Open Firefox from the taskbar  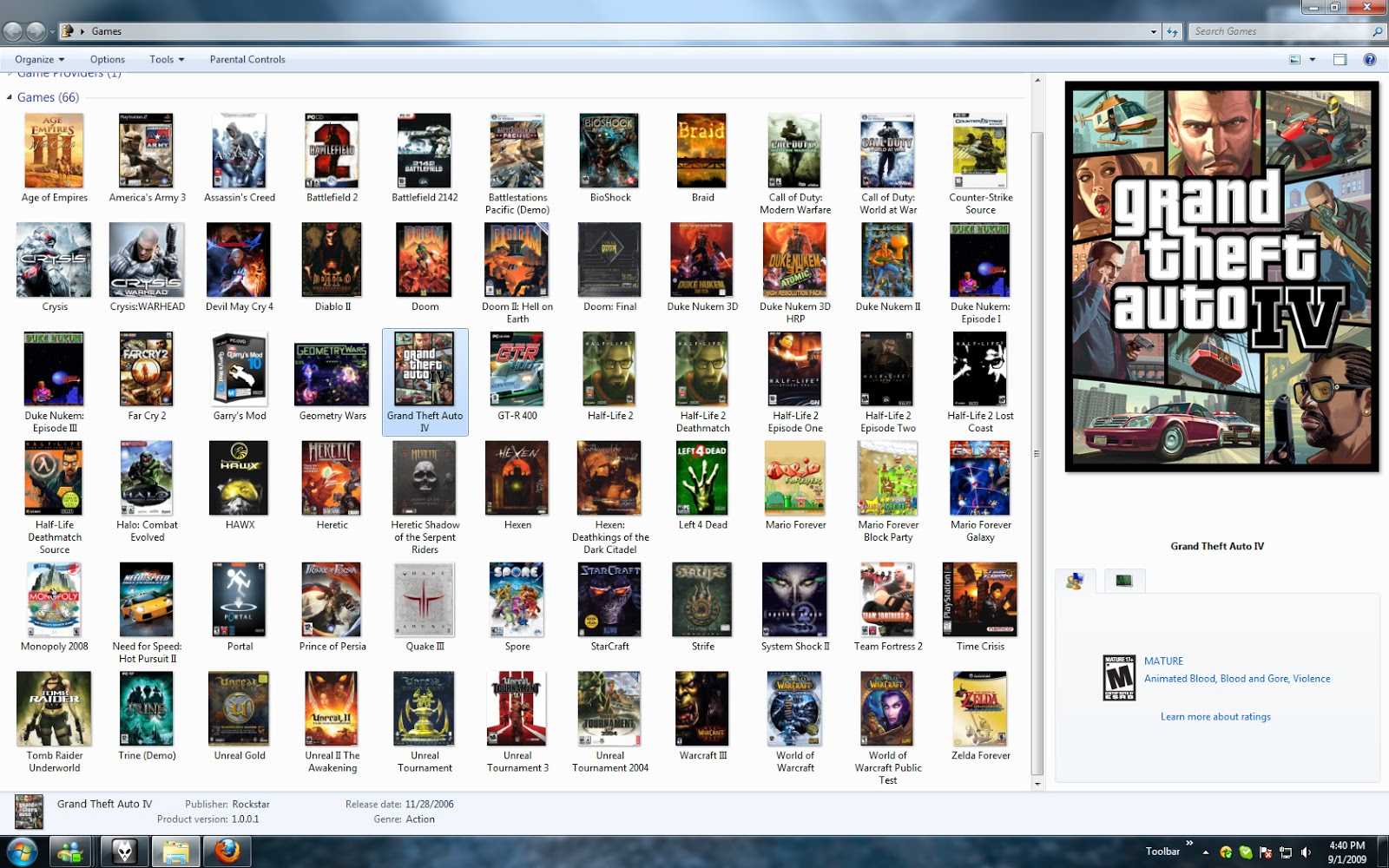point(227,852)
